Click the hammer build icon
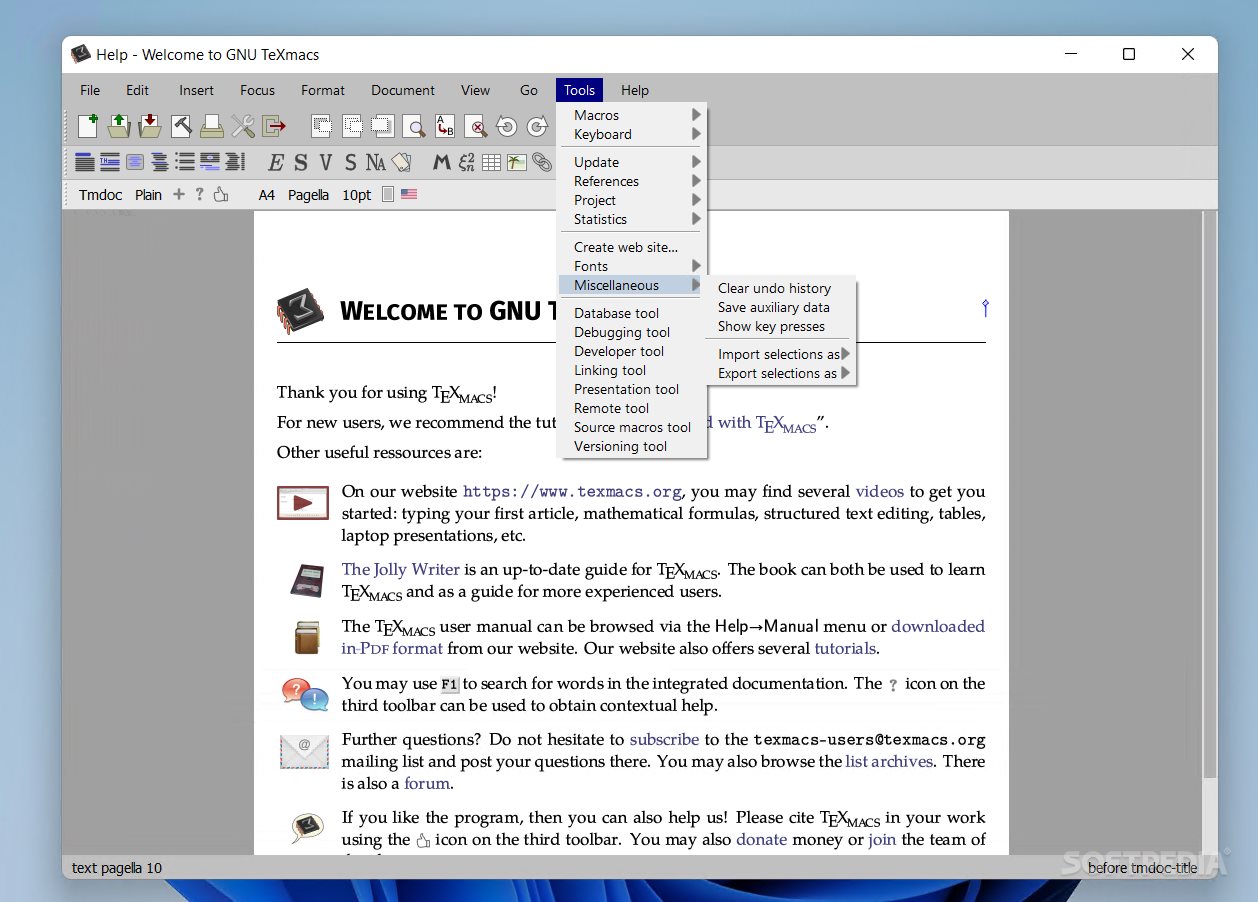 pyautogui.click(x=181, y=126)
